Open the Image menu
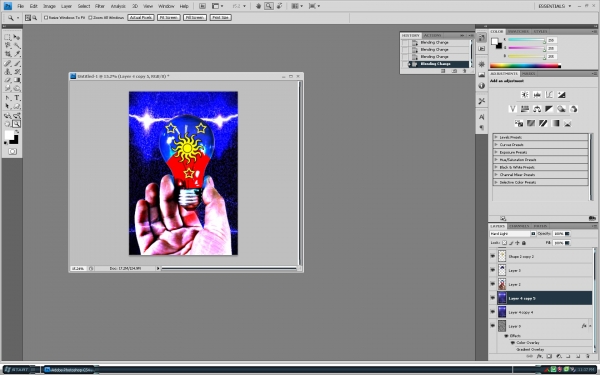600x375 pixels. coord(49,6)
